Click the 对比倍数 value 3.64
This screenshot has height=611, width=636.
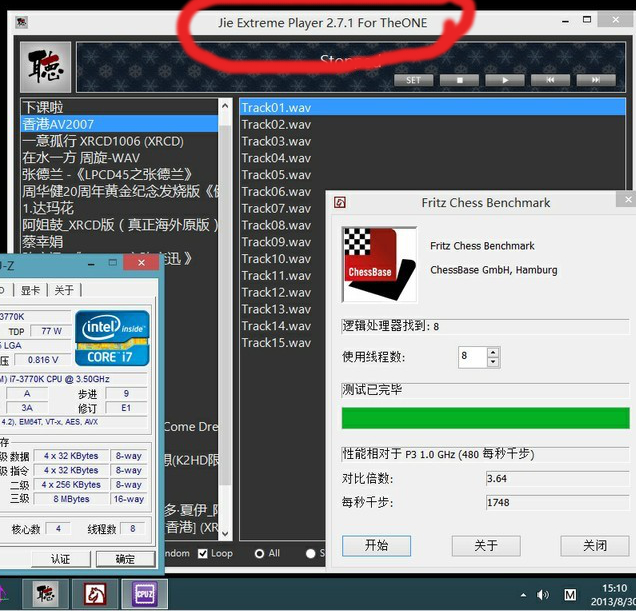coord(557,478)
